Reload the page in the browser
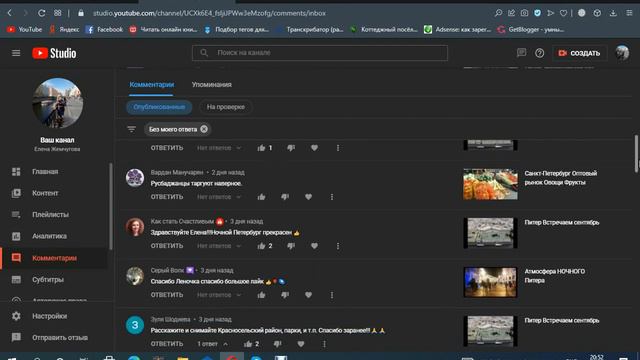The width and height of the screenshot is (640, 360). coord(41,13)
